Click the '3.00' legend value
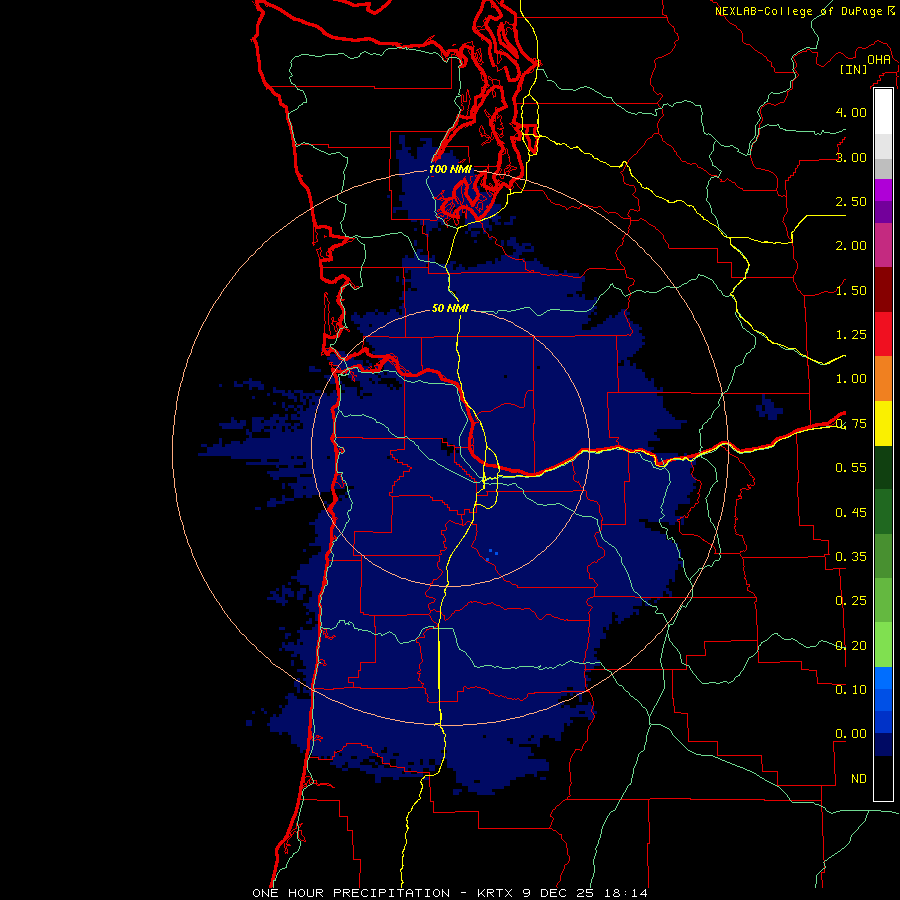Screen dimensions: 900x900 coord(851,157)
